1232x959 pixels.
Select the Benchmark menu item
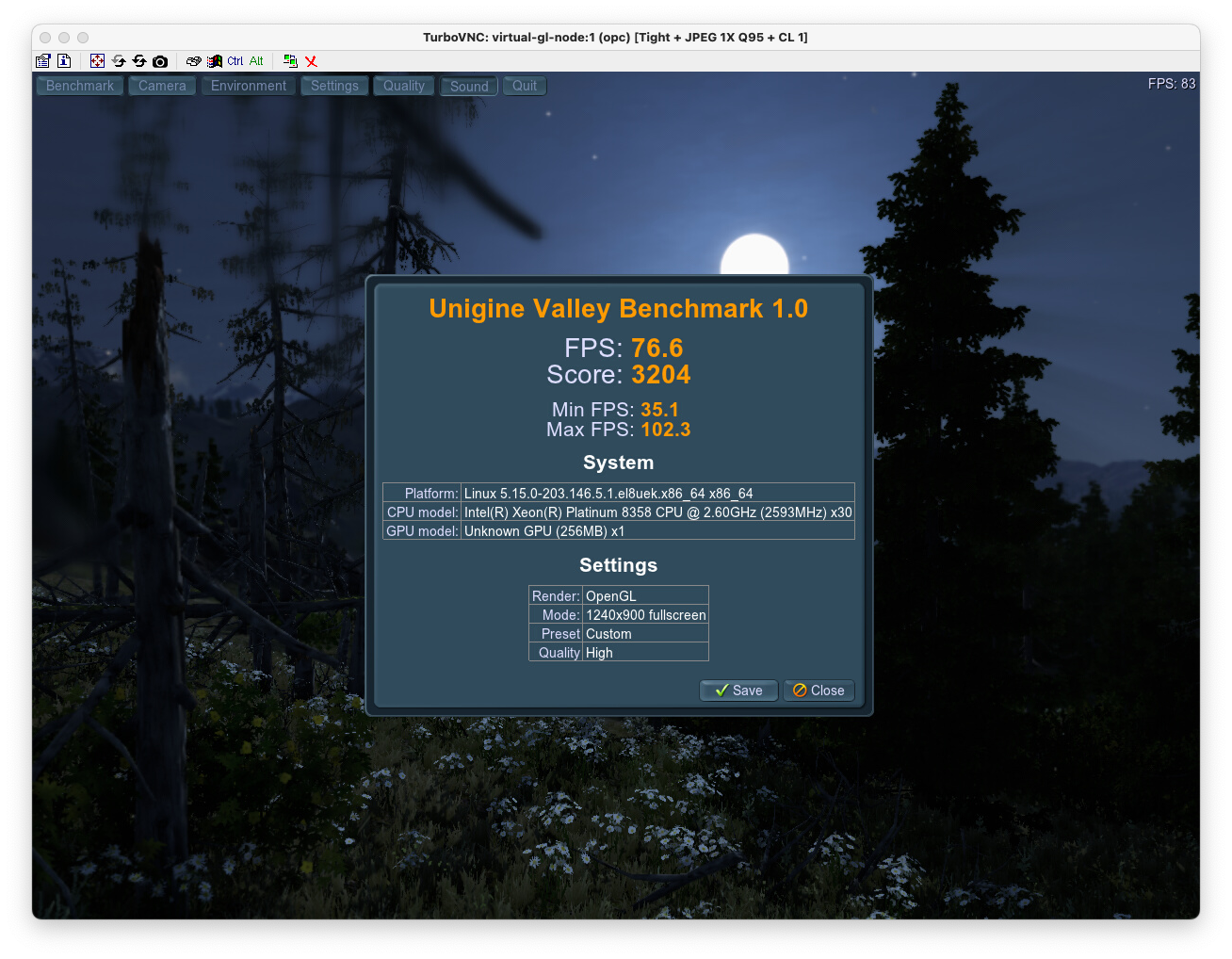point(79,85)
